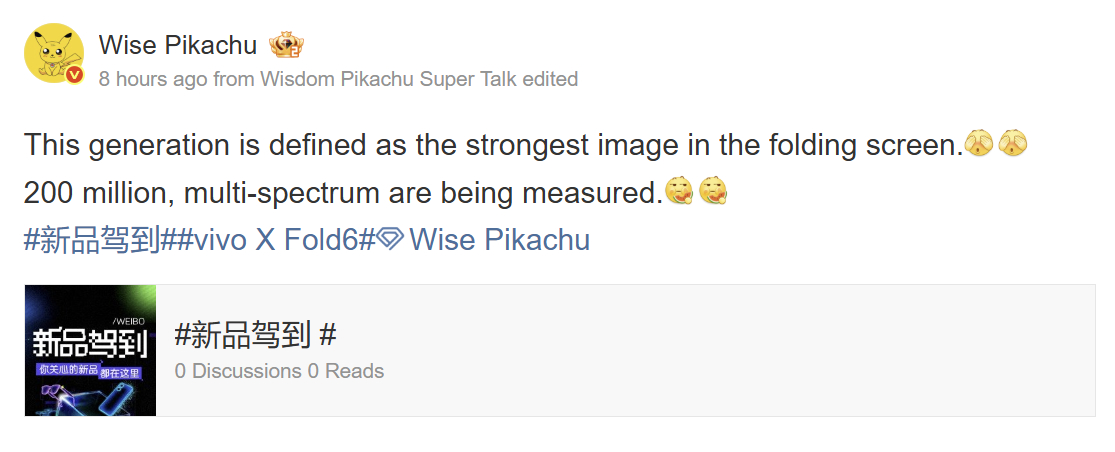The height and width of the screenshot is (452, 1115).
Task: Open the blue Wise Pikachu super-topic link
Action: coord(499,240)
